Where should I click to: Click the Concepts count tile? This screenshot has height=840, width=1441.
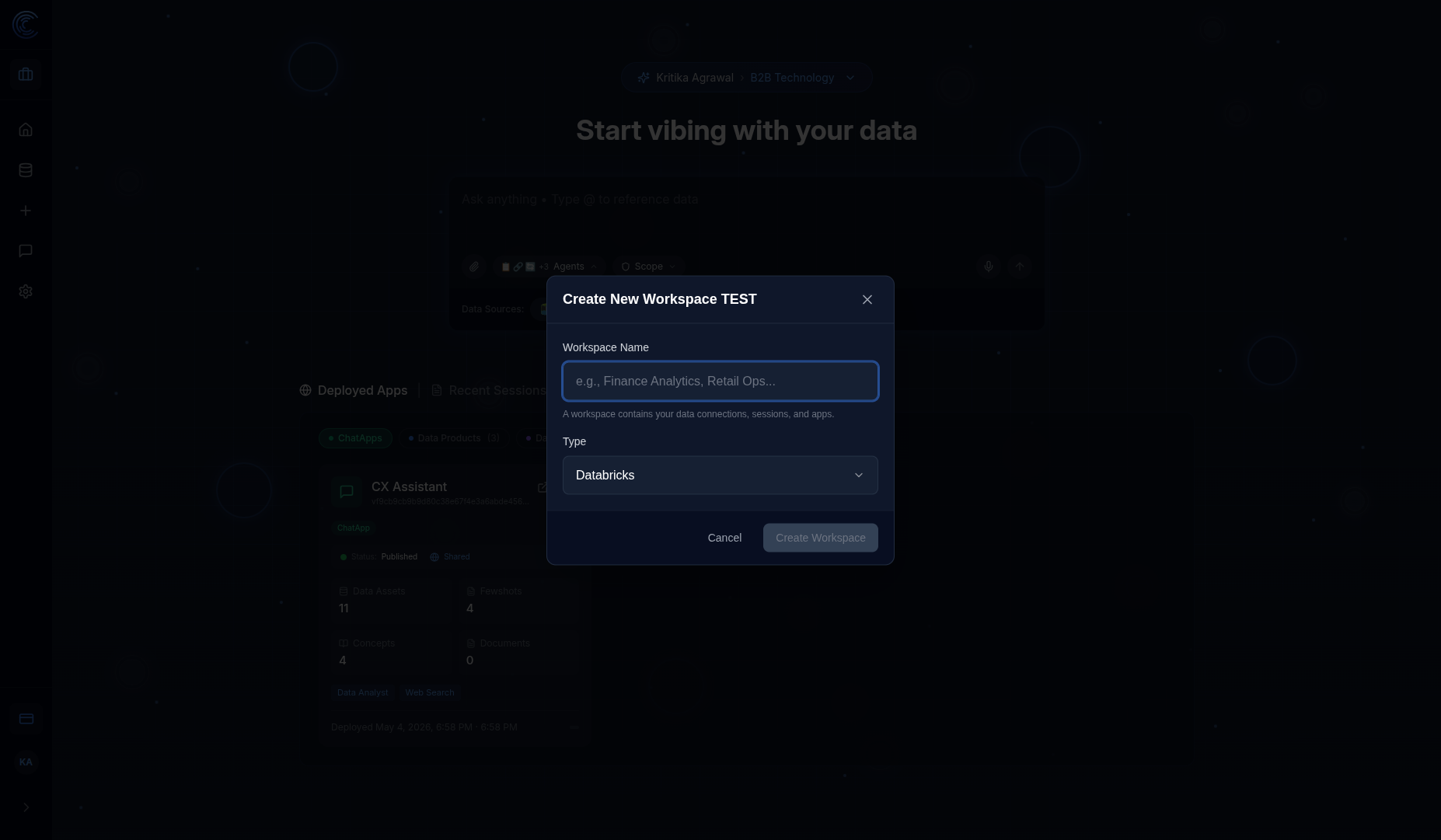coord(392,653)
